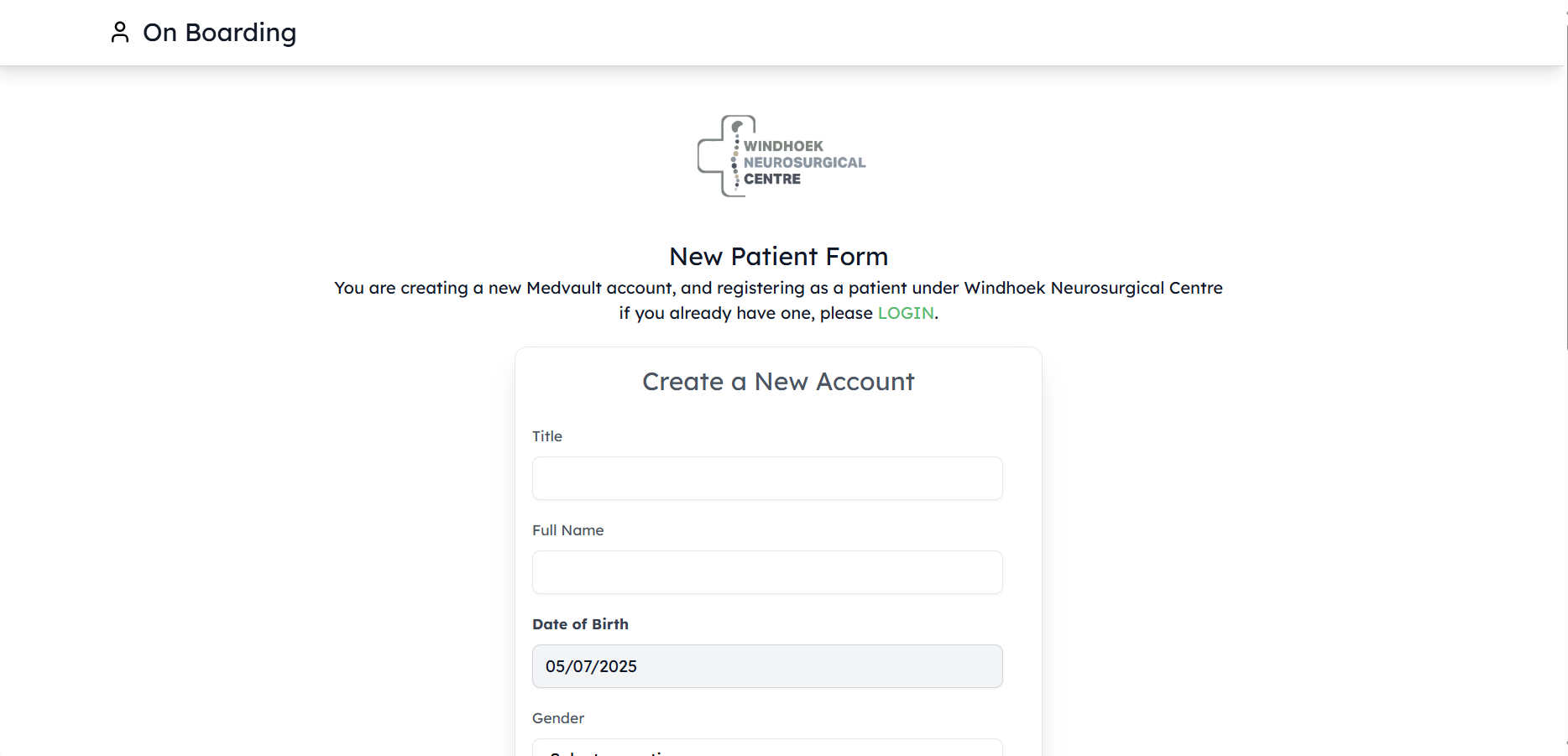
Task: Click the Title field label
Action: pyautogui.click(x=547, y=436)
